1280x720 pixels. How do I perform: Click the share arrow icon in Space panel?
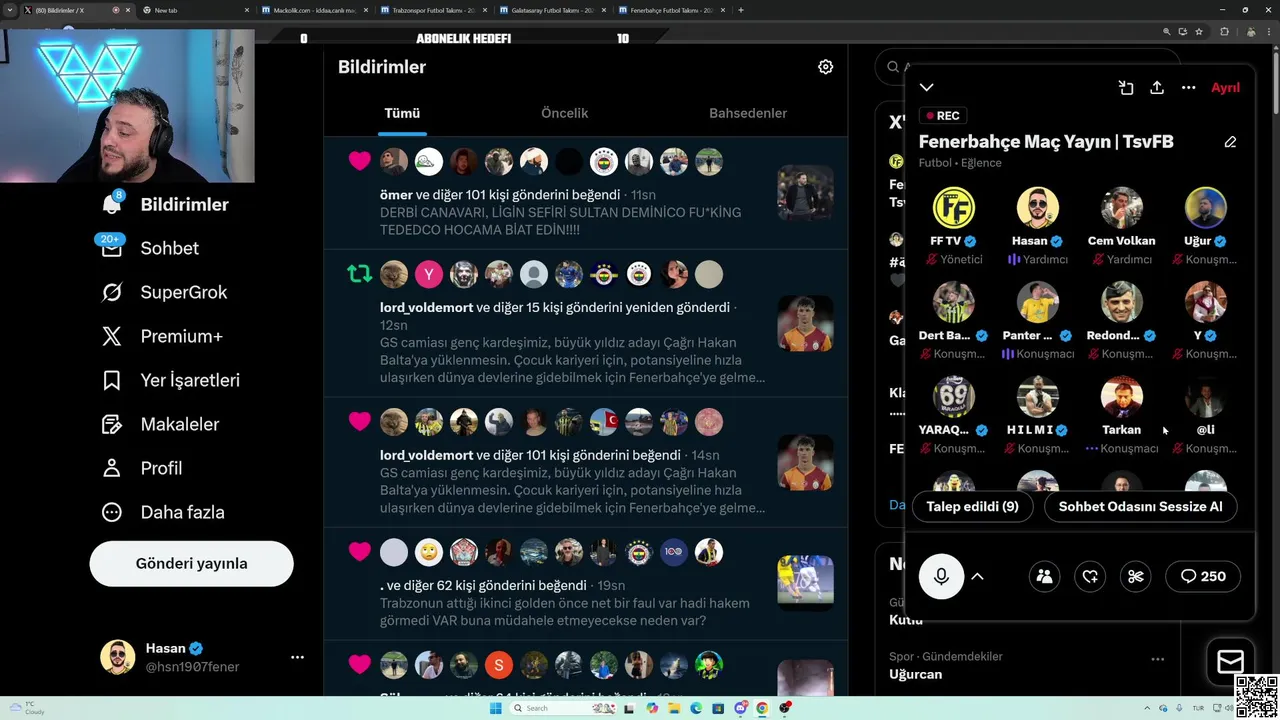tap(1157, 88)
